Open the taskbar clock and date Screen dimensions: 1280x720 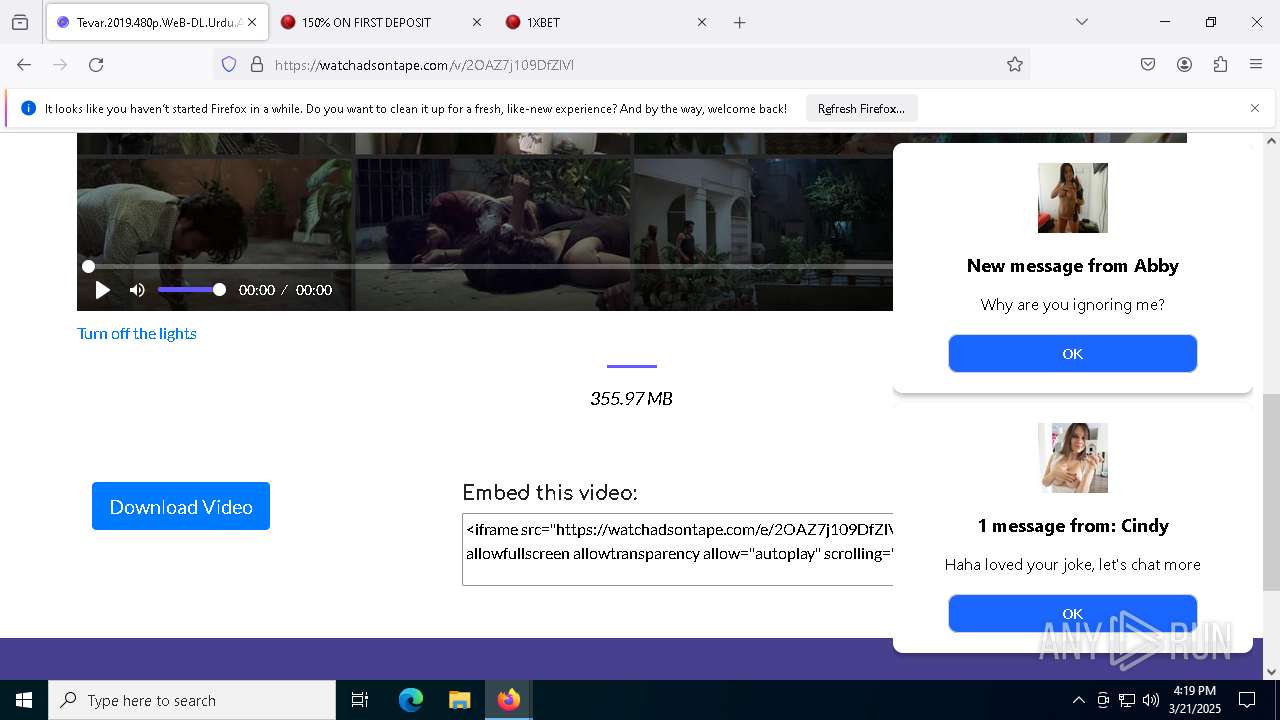pyautogui.click(x=1195, y=700)
